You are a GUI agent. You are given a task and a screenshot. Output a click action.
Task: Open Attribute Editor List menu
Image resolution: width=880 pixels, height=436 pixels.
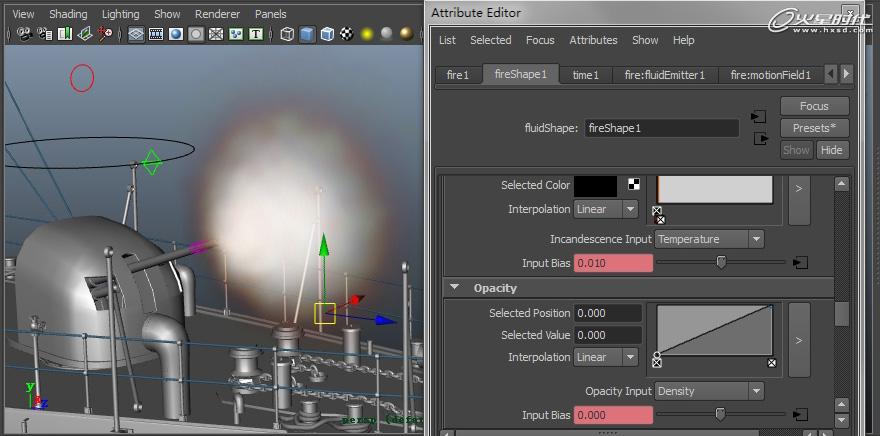(x=447, y=40)
